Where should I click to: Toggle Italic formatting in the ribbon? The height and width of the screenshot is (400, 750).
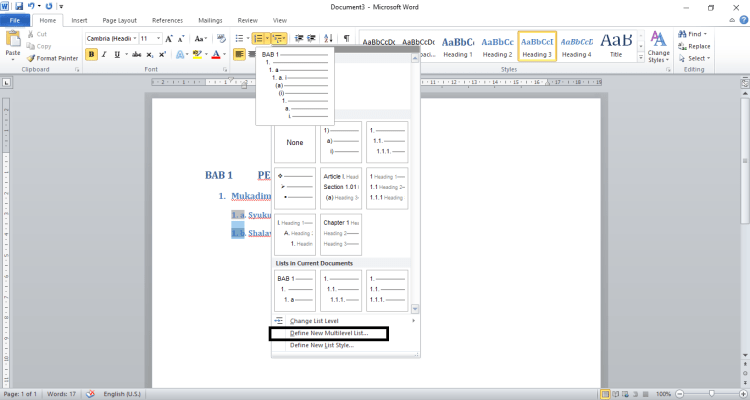click(105, 54)
